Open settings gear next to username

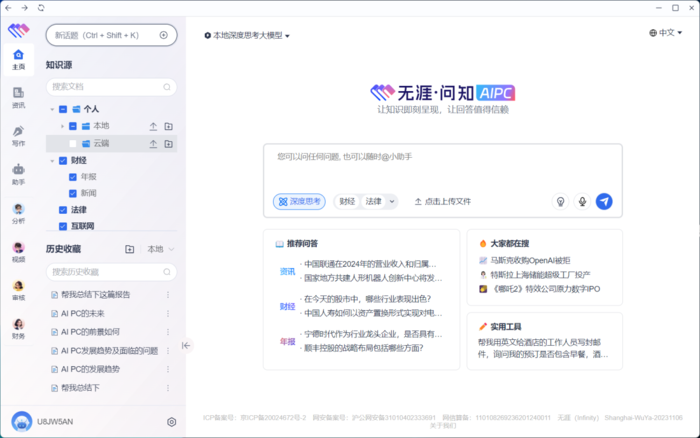(x=171, y=421)
